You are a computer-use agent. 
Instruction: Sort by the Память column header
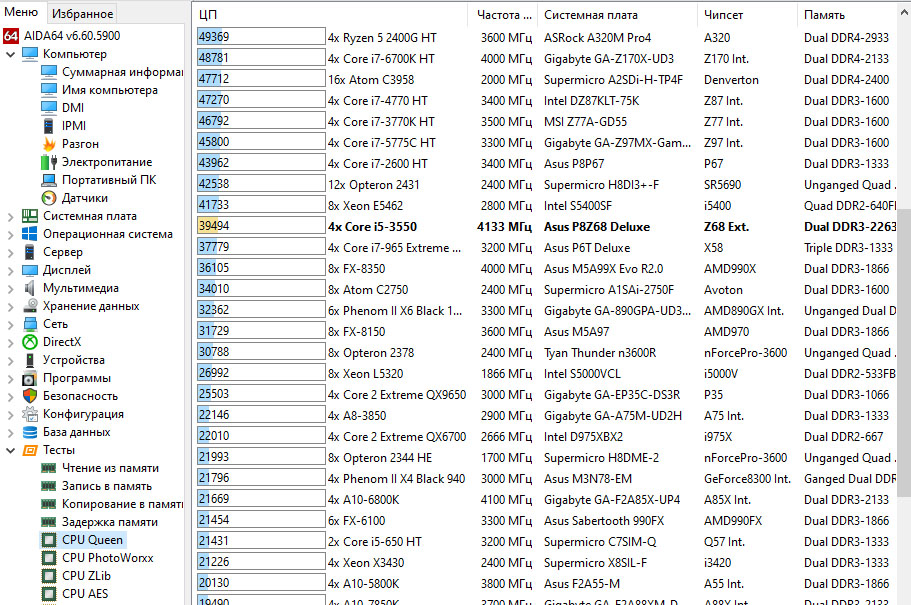click(x=847, y=15)
